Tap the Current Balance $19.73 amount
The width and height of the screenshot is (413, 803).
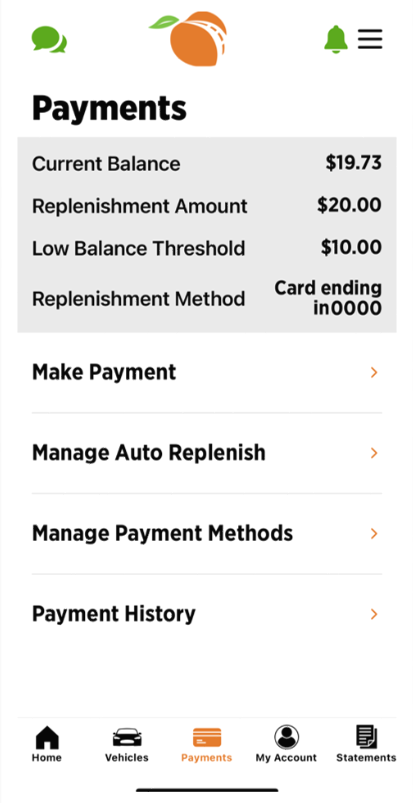click(354, 163)
